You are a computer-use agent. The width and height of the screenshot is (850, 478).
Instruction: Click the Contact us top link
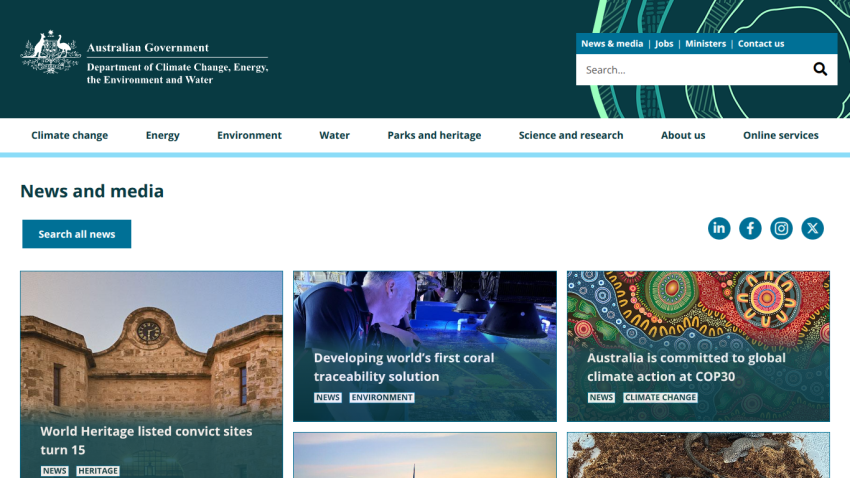point(761,44)
